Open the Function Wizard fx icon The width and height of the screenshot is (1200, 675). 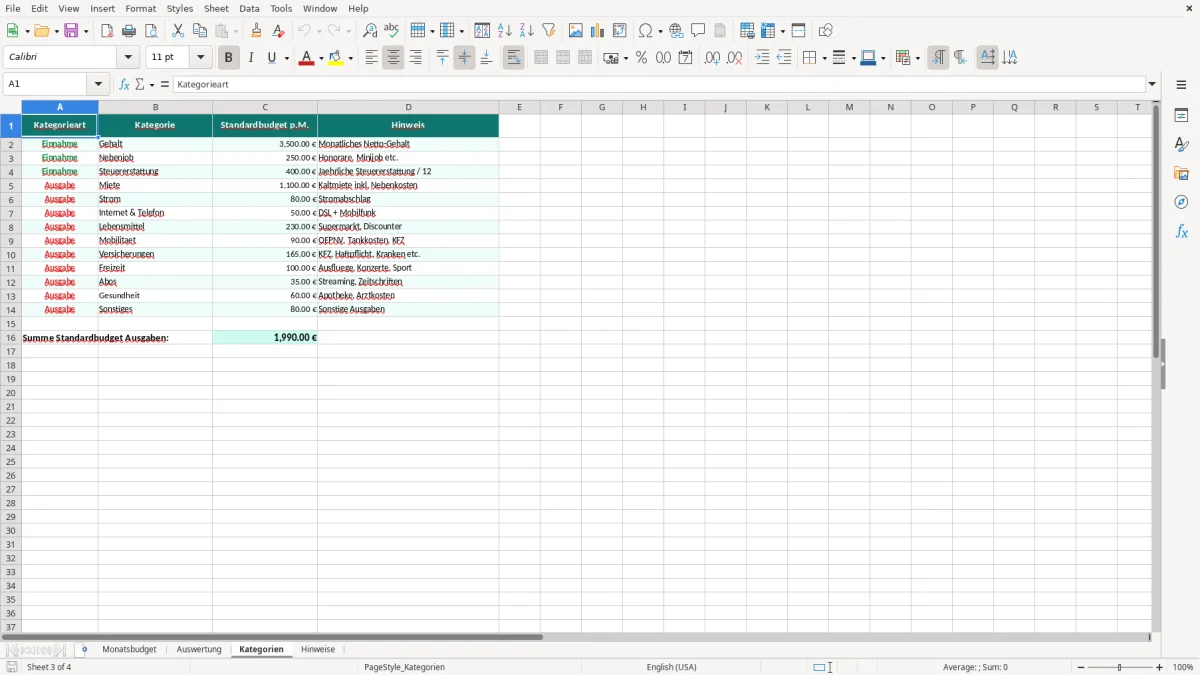[x=125, y=85]
